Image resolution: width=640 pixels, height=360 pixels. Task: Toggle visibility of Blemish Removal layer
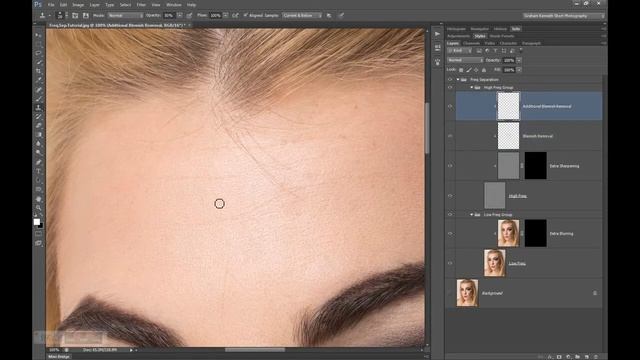click(x=450, y=136)
